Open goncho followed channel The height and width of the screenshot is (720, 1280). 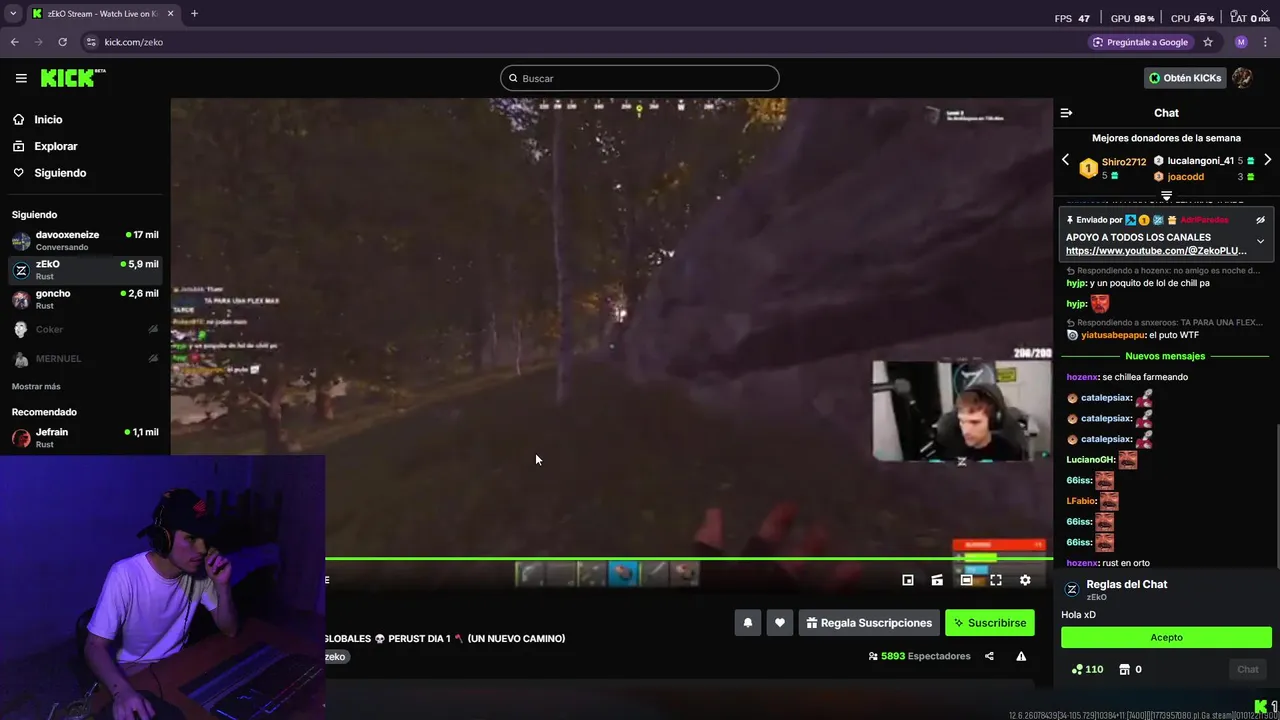pos(85,299)
